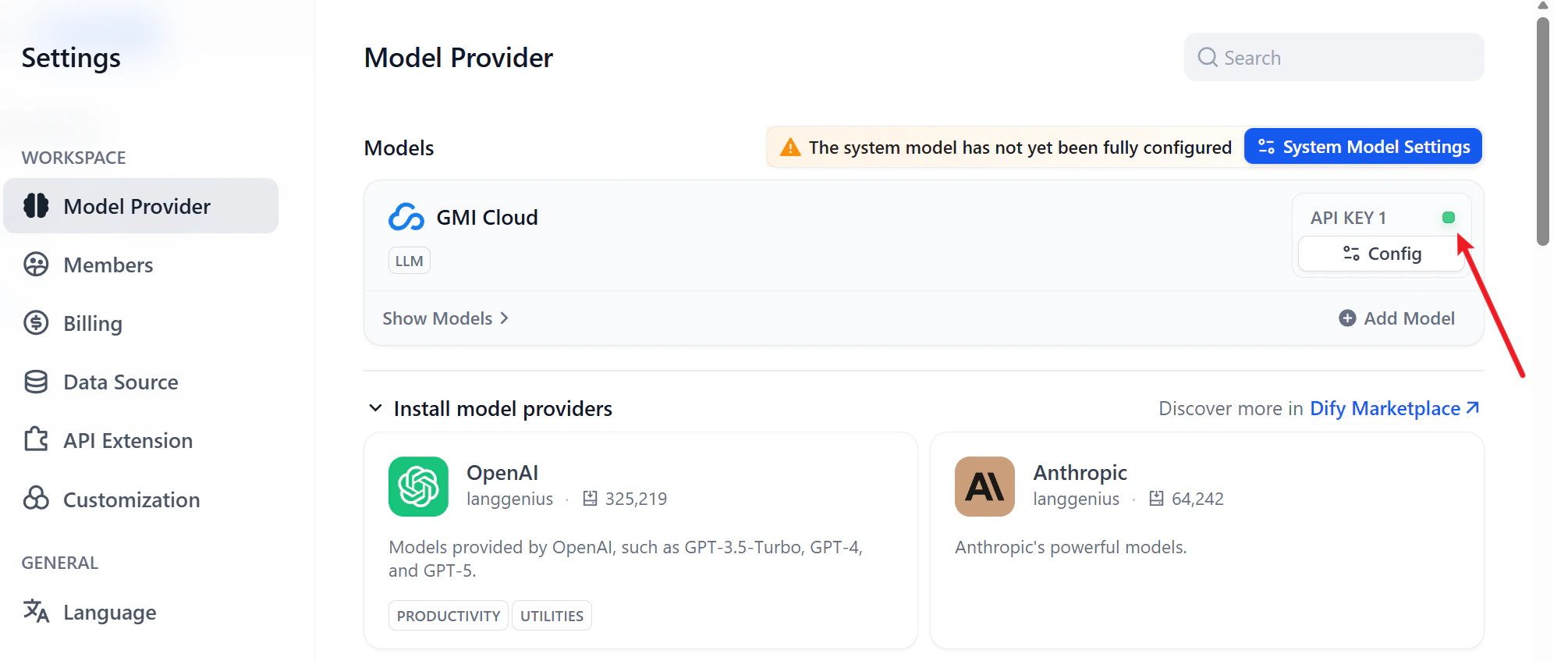Click the API KEY 1 label

click(1348, 218)
